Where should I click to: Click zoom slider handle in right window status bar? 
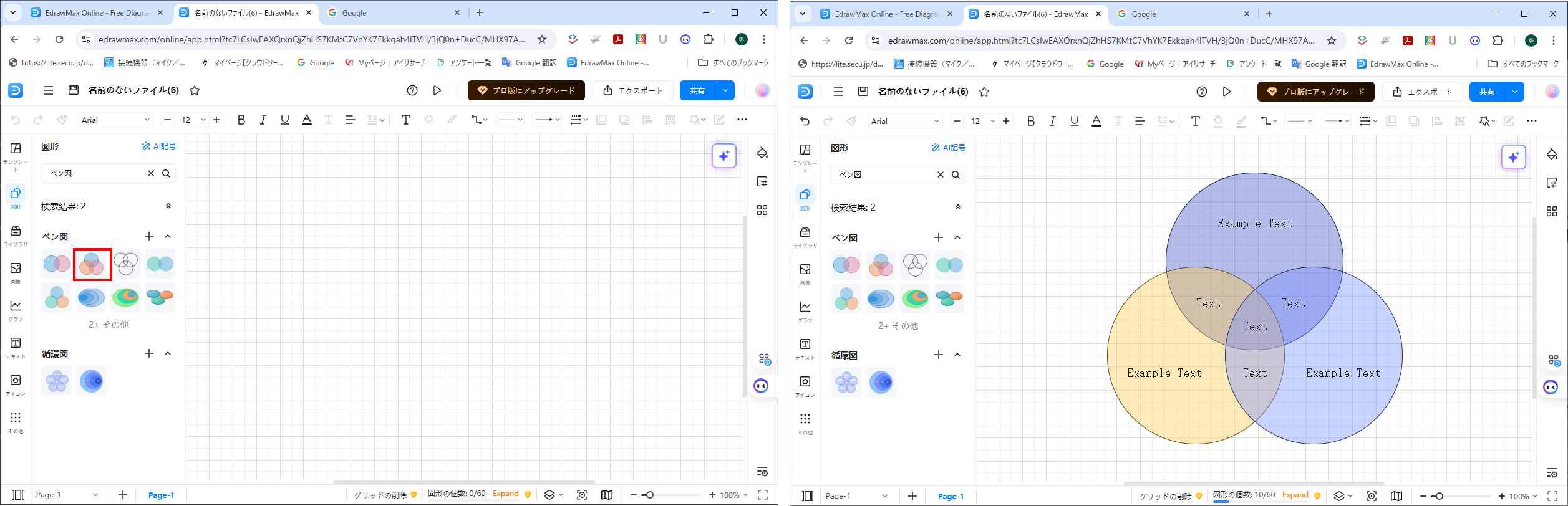[x=1439, y=496]
